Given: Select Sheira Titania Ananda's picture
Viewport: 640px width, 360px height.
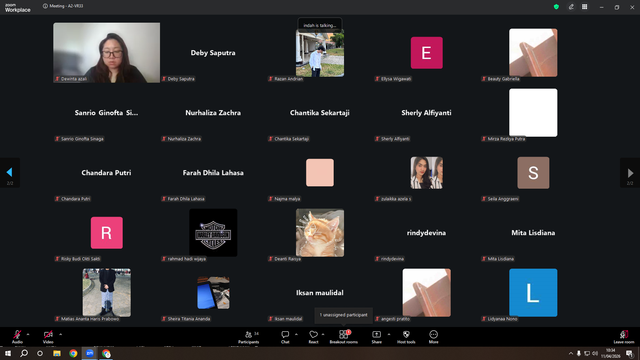Looking at the screenshot, I should (213, 293).
